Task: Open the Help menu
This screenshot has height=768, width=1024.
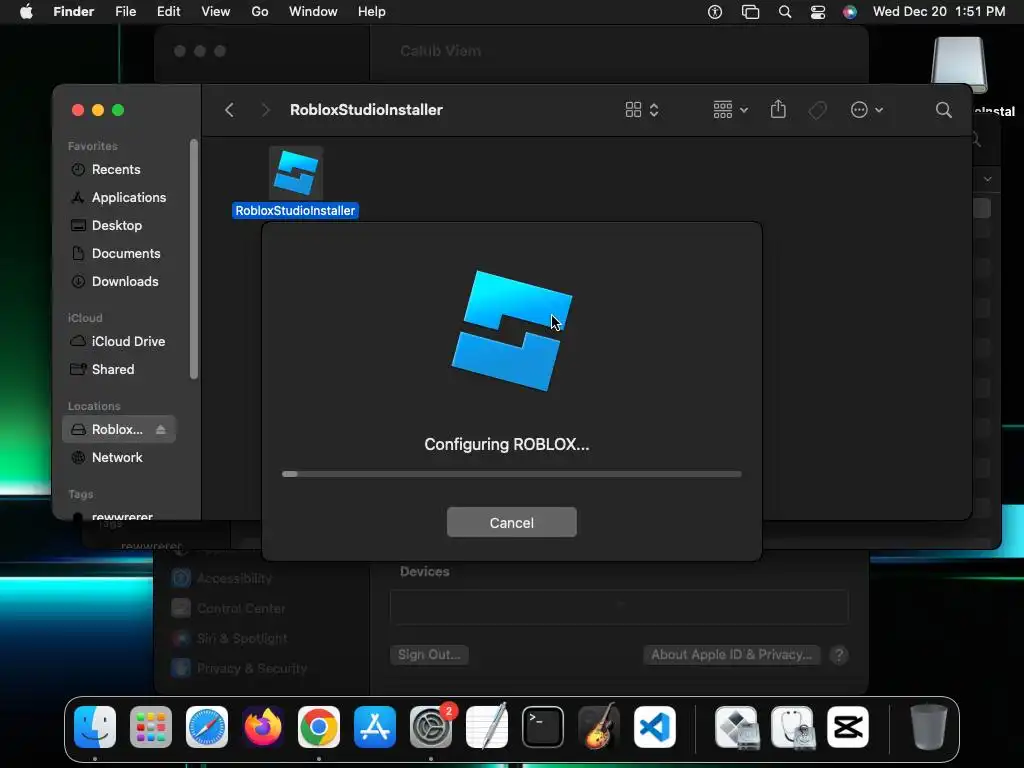Action: (372, 12)
